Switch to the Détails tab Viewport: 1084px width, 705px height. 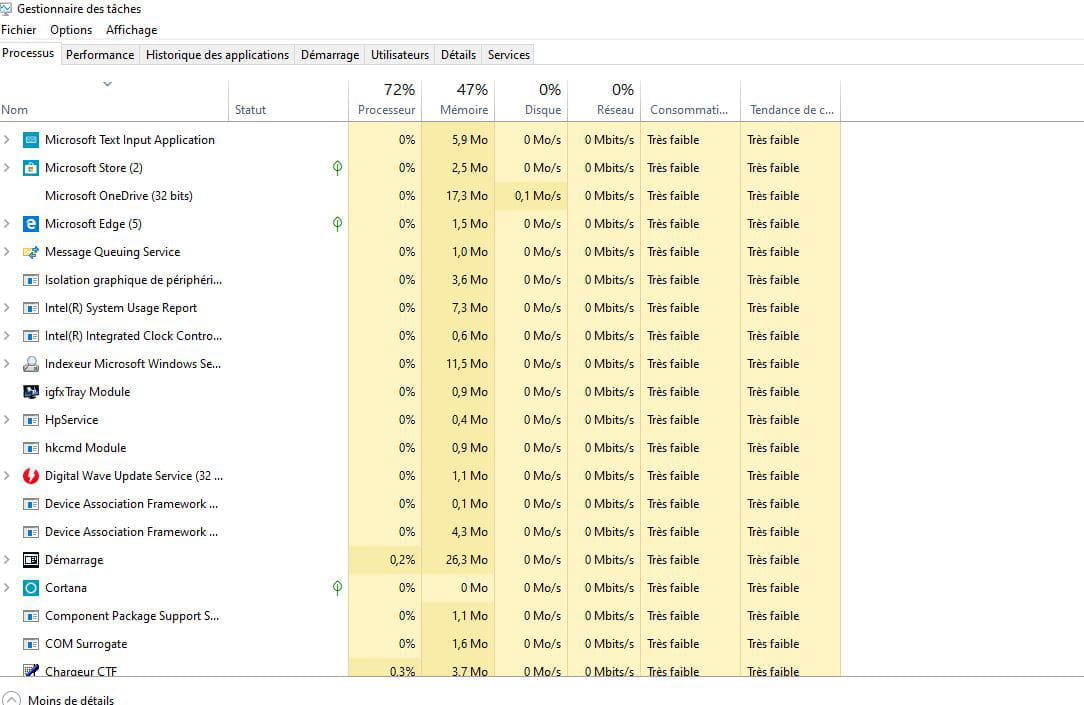[458, 55]
